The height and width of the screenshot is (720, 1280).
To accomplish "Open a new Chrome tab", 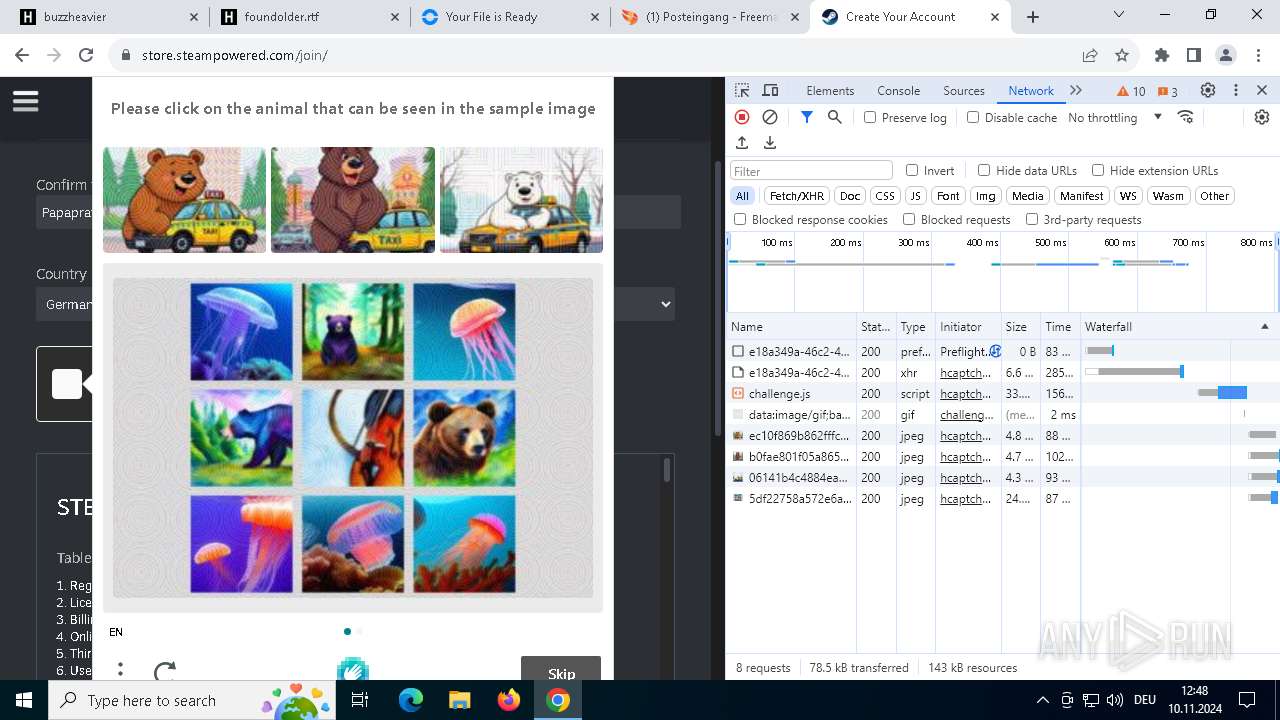I will tap(1033, 17).
